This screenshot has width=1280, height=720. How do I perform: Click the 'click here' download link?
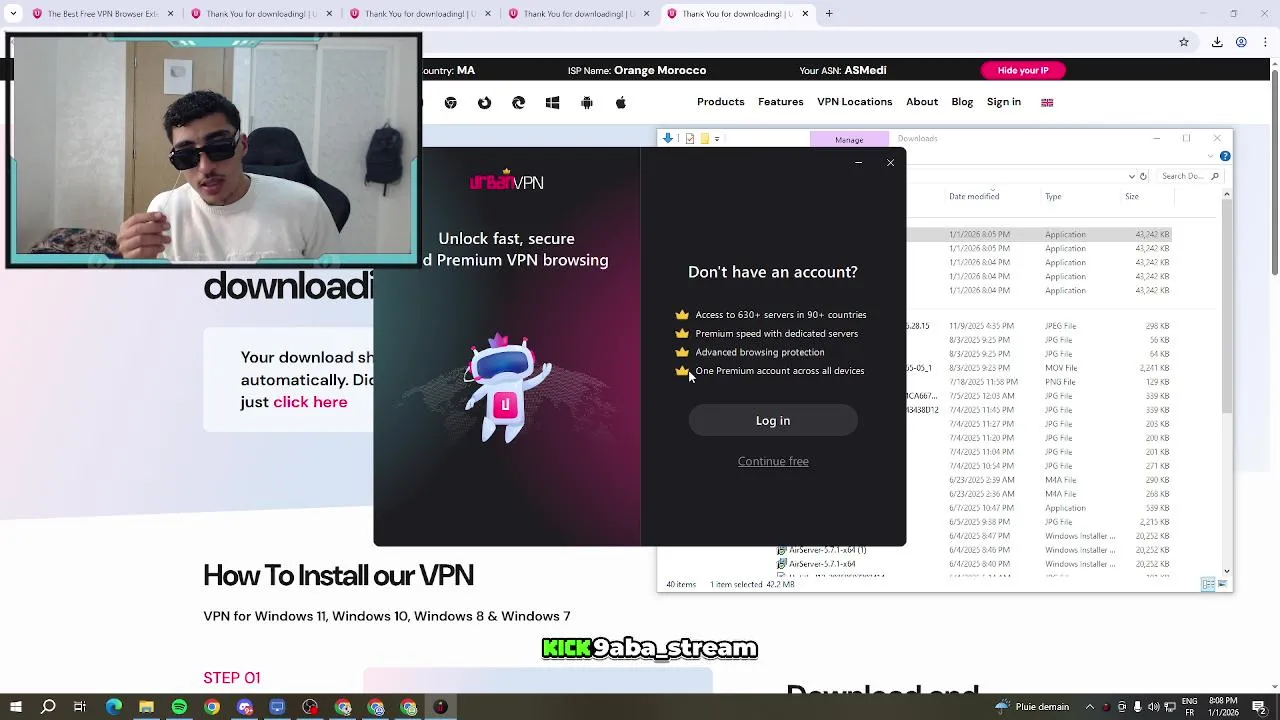(x=310, y=402)
